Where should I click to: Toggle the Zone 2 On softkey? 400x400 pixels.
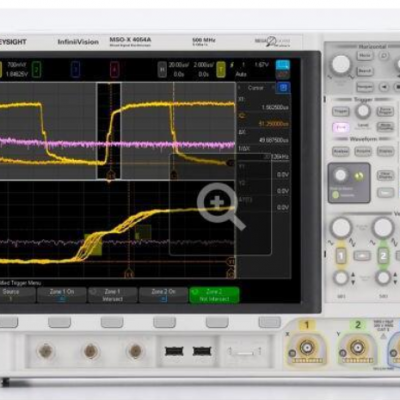(163, 295)
